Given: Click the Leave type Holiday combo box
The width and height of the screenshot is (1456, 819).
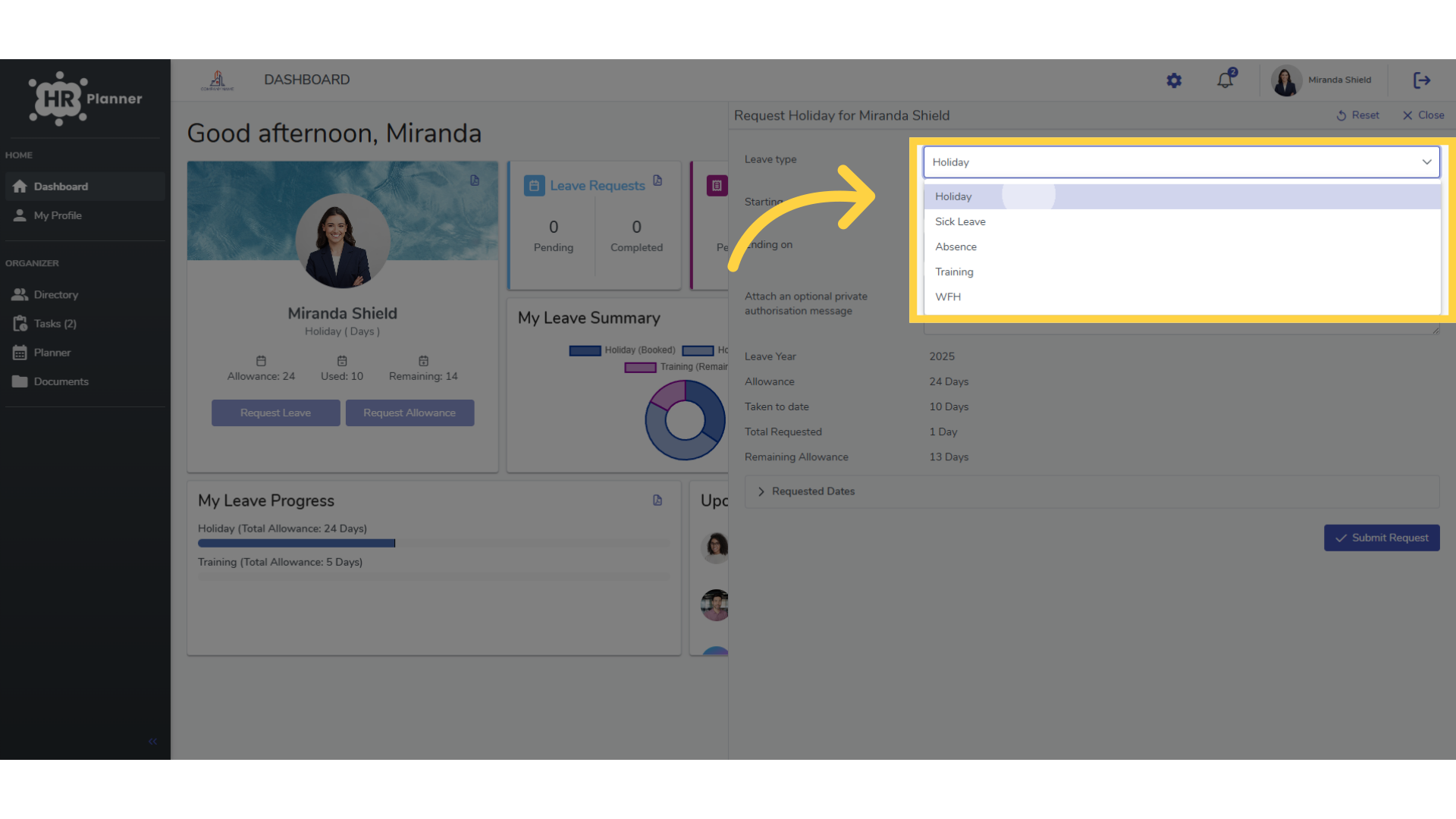Looking at the screenshot, I should point(1181,162).
